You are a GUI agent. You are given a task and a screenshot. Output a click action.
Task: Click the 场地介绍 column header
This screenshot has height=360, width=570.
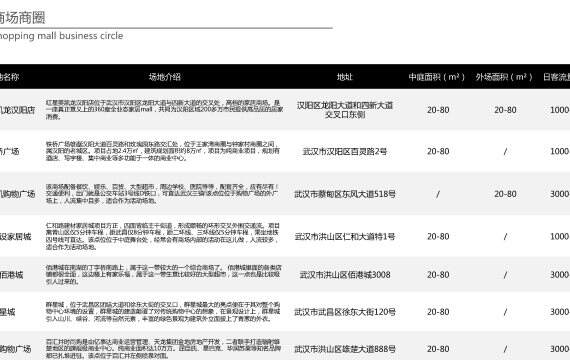pyautogui.click(x=164, y=77)
